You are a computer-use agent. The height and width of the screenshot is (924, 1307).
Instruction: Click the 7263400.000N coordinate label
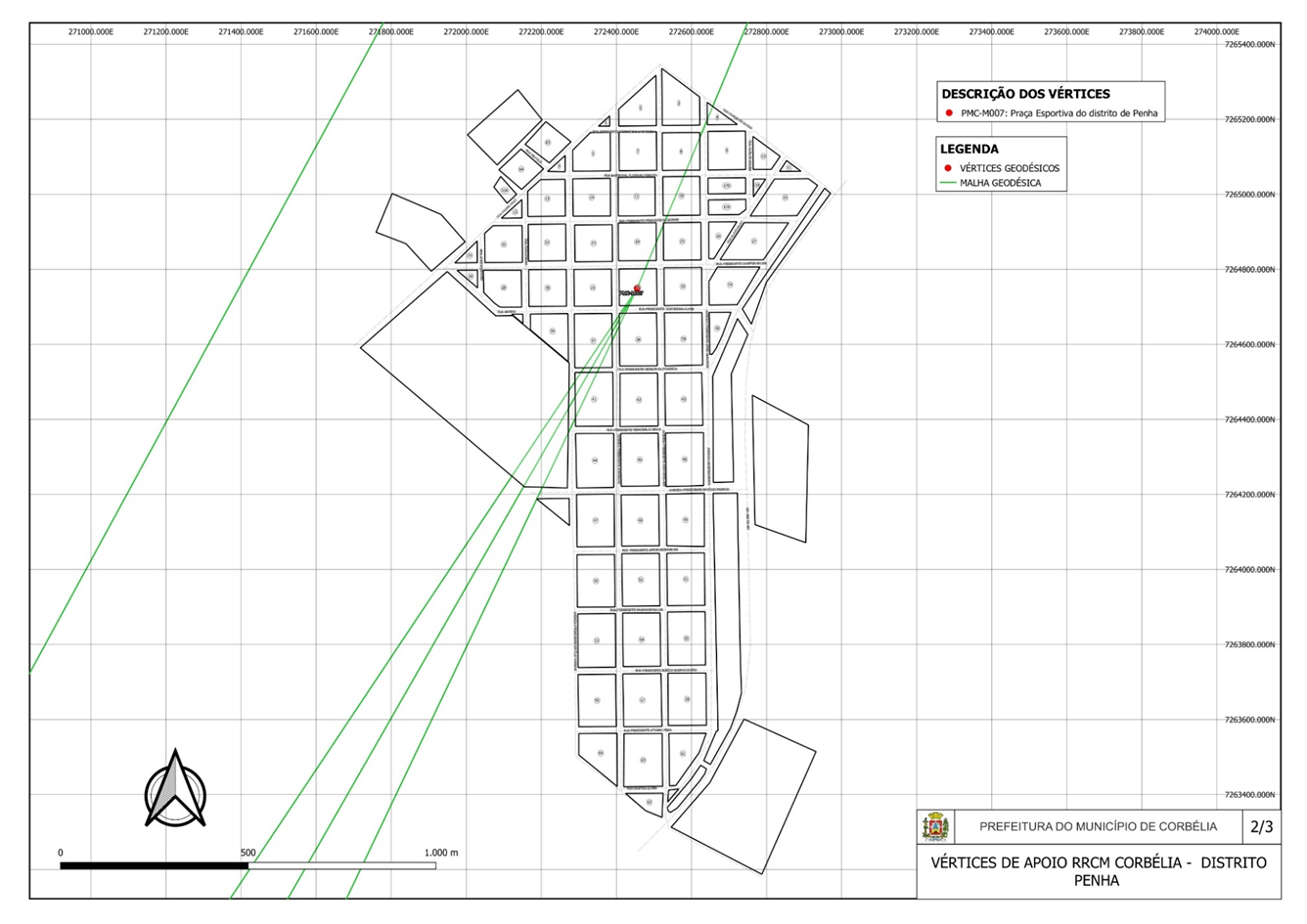click(x=1249, y=795)
